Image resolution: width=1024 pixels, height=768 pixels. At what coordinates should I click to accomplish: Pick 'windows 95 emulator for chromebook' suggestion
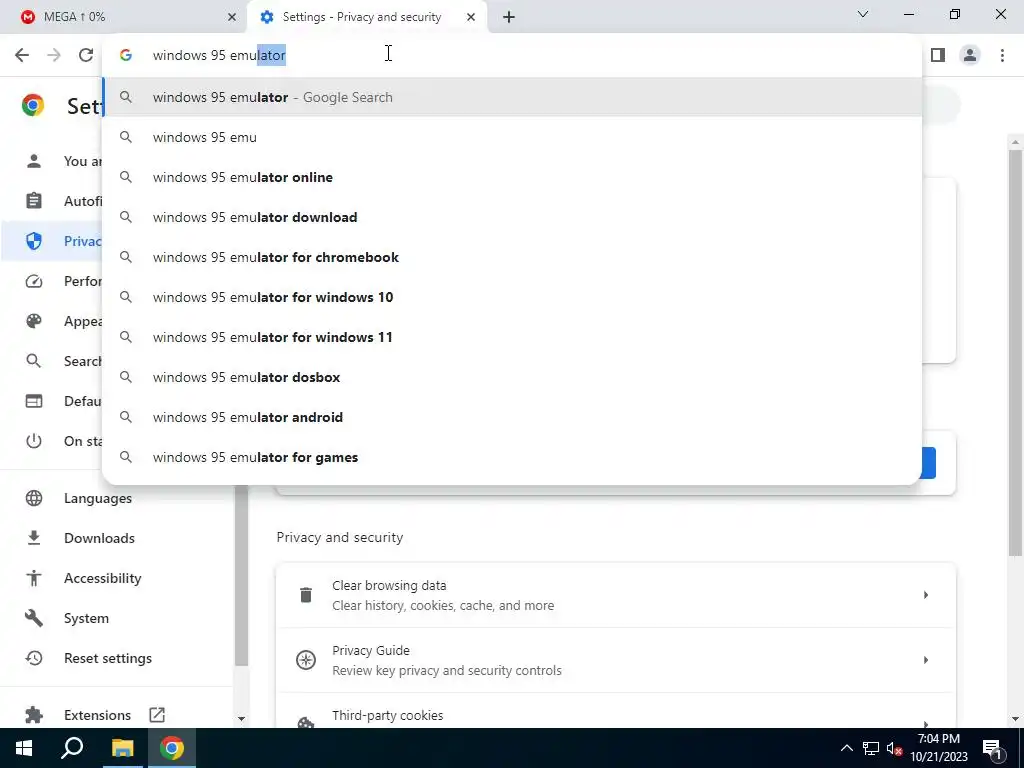coord(512,257)
